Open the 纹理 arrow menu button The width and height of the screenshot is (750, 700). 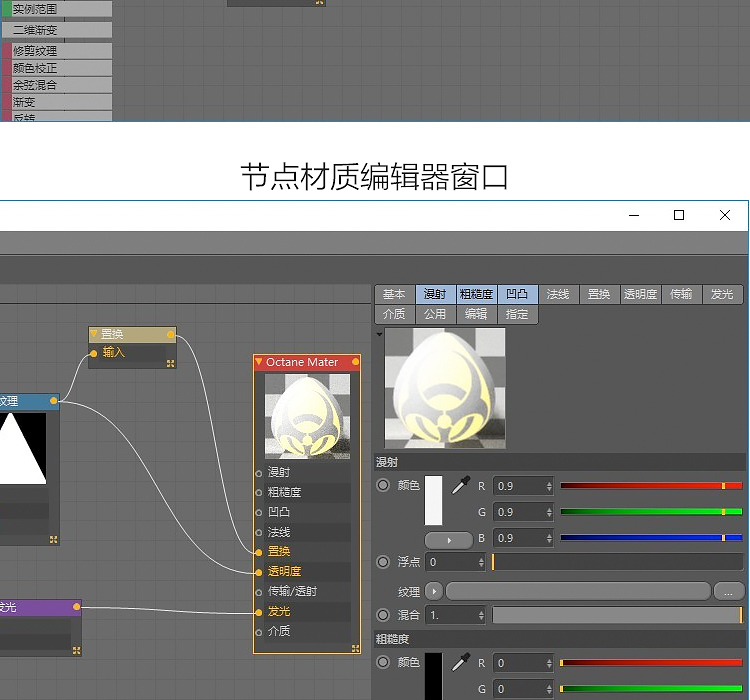(x=434, y=591)
